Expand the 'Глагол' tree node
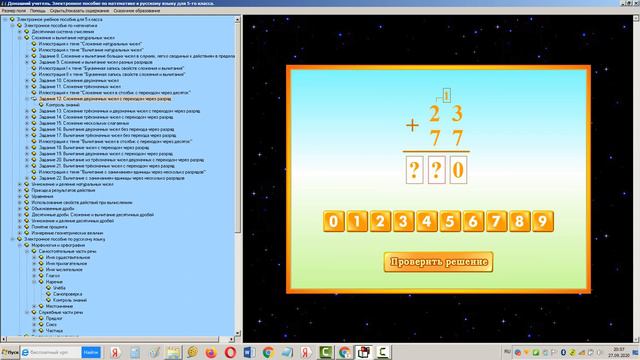This screenshot has height=360, width=640. (34, 276)
